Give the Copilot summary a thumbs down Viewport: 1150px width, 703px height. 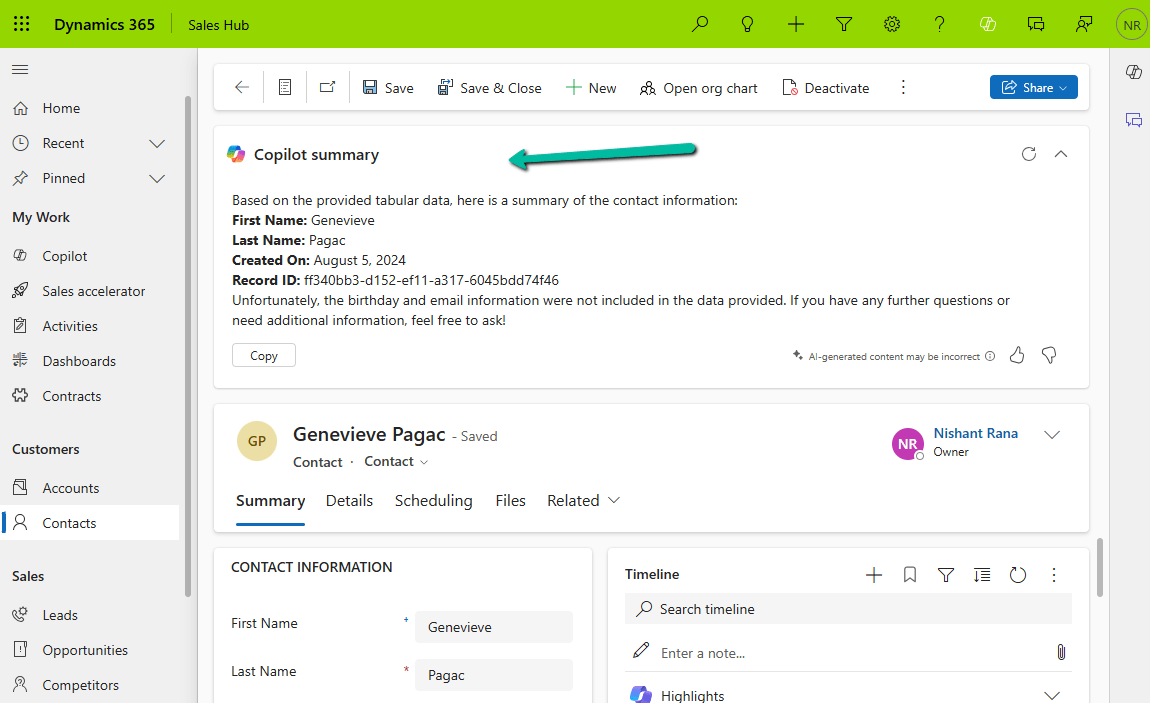point(1049,355)
